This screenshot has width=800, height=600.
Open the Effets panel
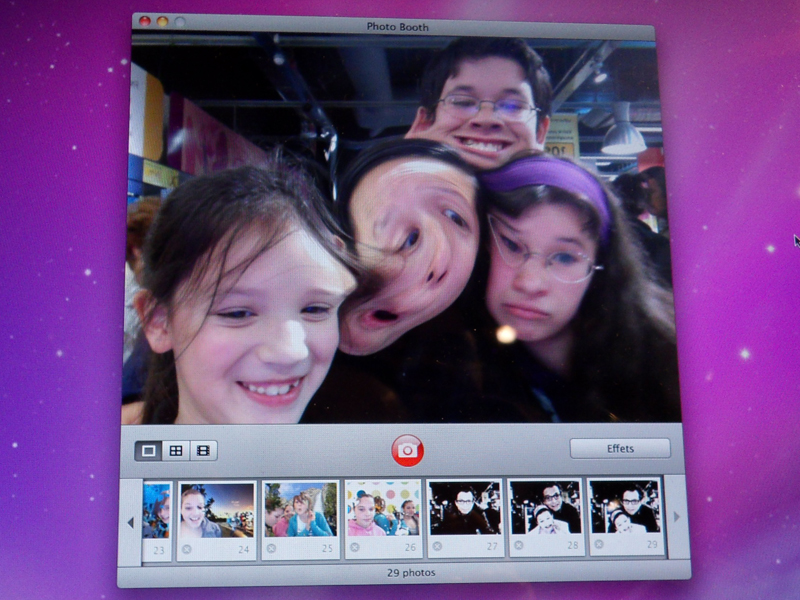click(x=620, y=448)
